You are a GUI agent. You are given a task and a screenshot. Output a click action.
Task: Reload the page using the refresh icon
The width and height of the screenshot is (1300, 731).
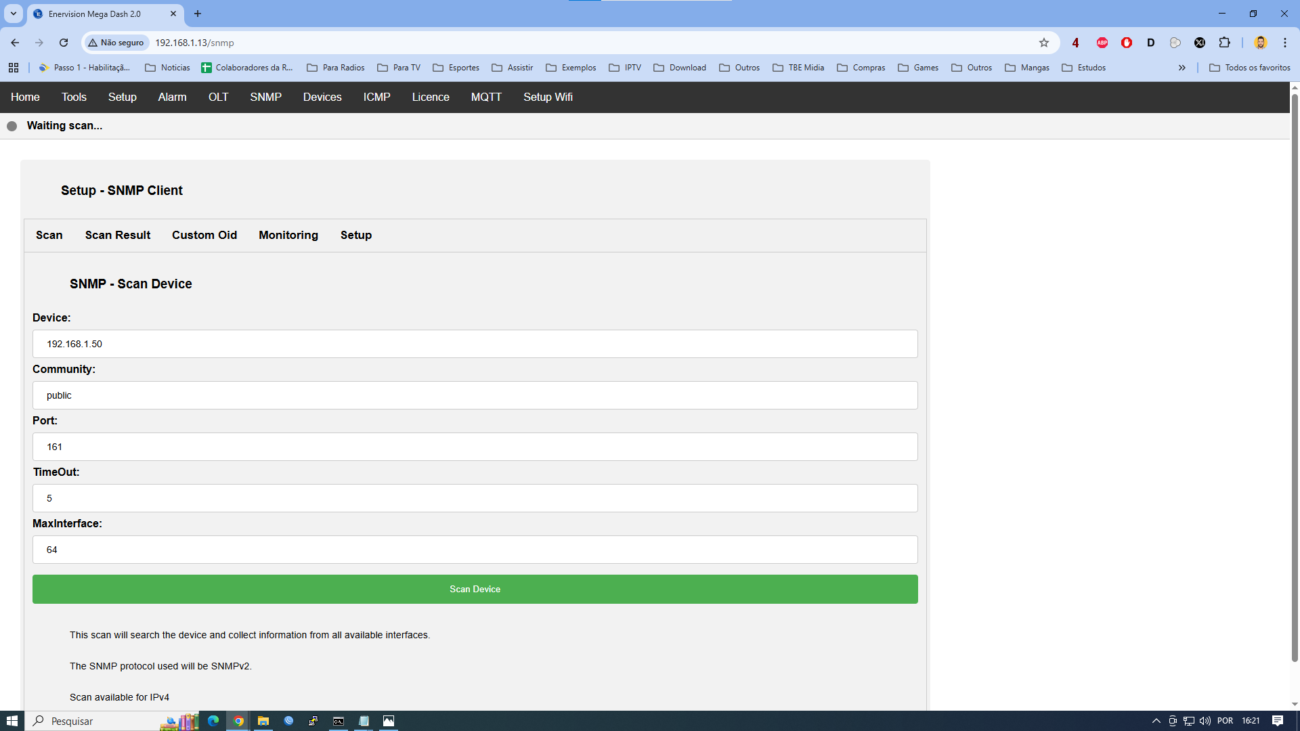point(63,43)
